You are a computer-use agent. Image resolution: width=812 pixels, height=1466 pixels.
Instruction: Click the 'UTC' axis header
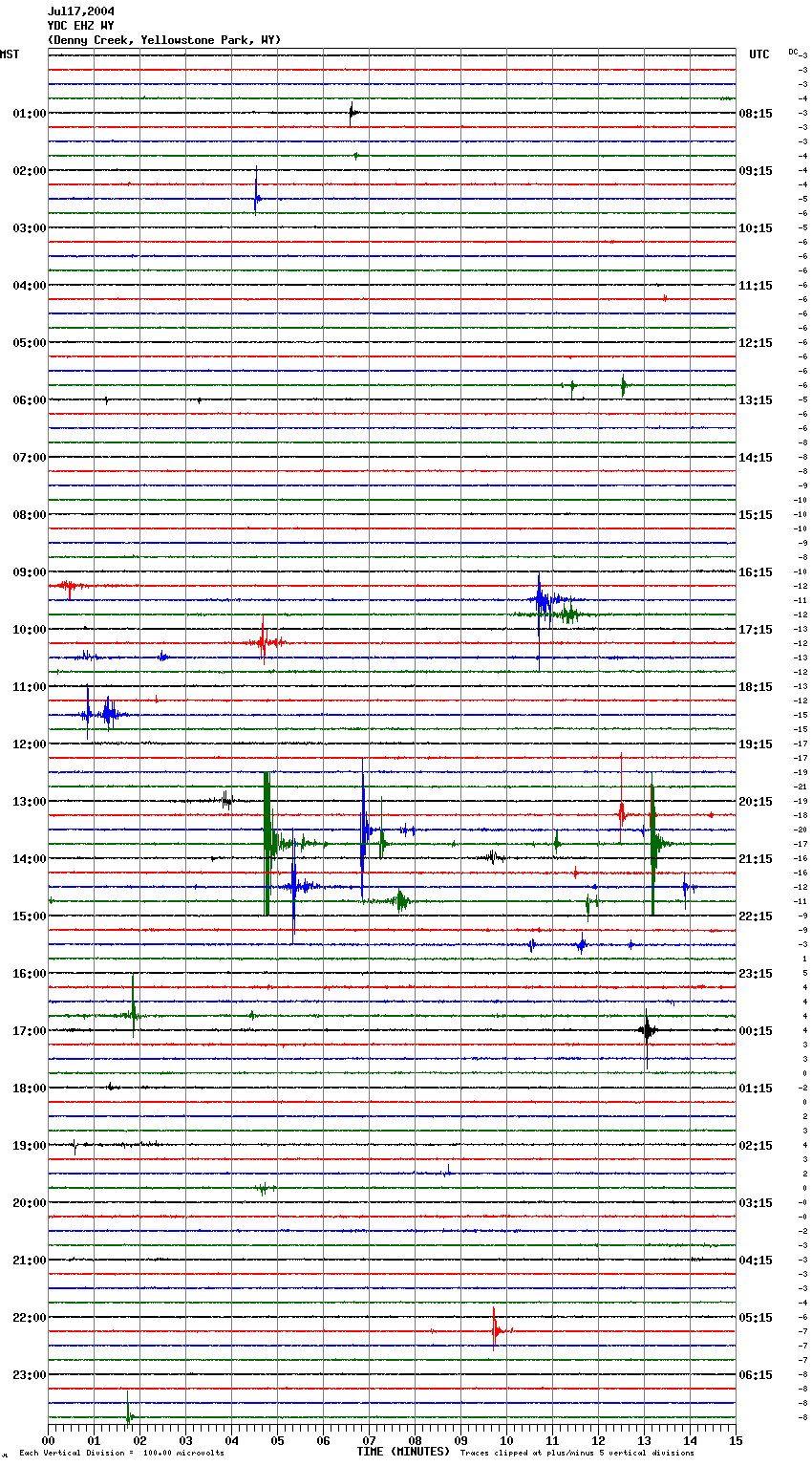(759, 54)
